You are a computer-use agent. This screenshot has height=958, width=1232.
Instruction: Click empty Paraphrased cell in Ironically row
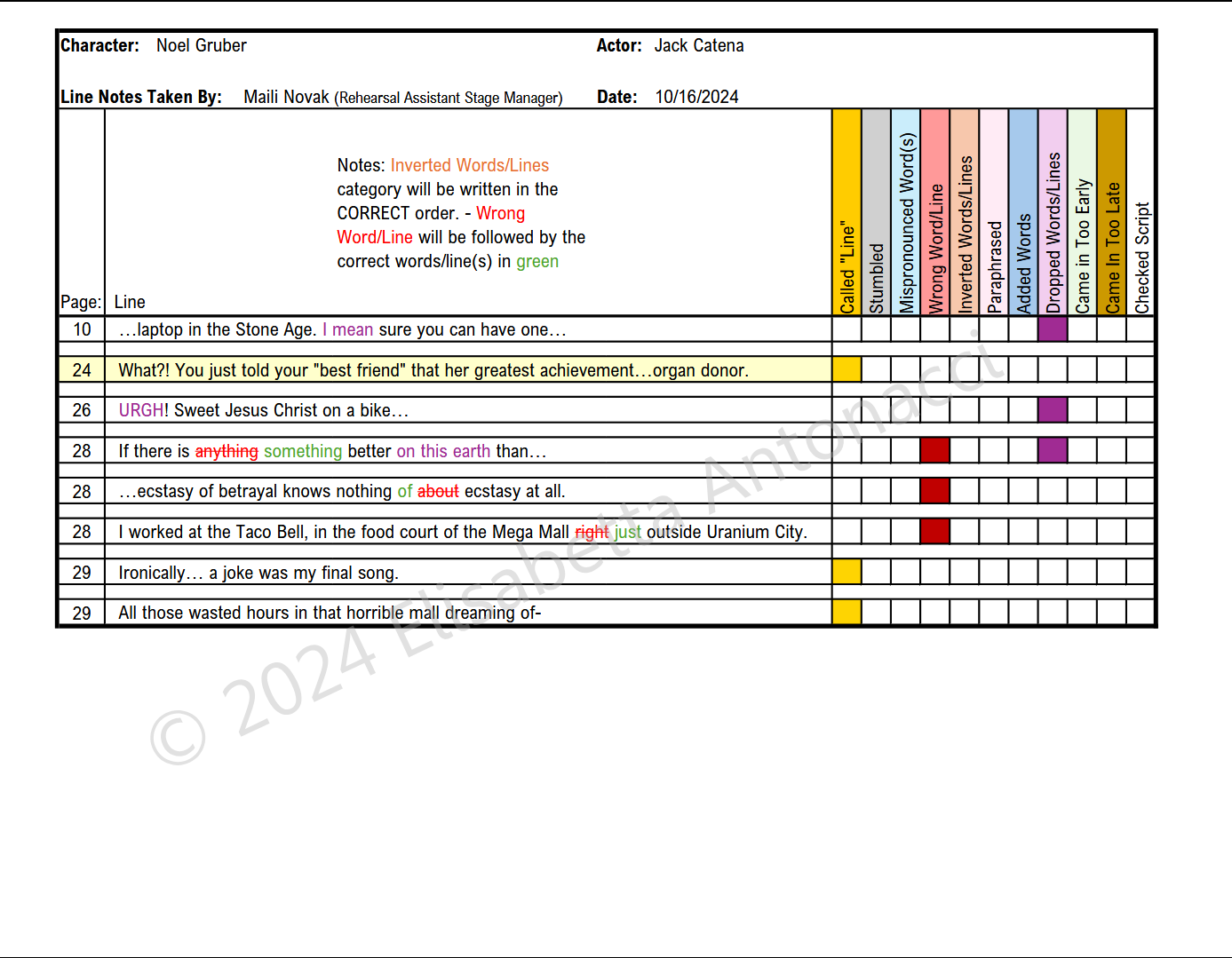pyautogui.click(x=994, y=572)
